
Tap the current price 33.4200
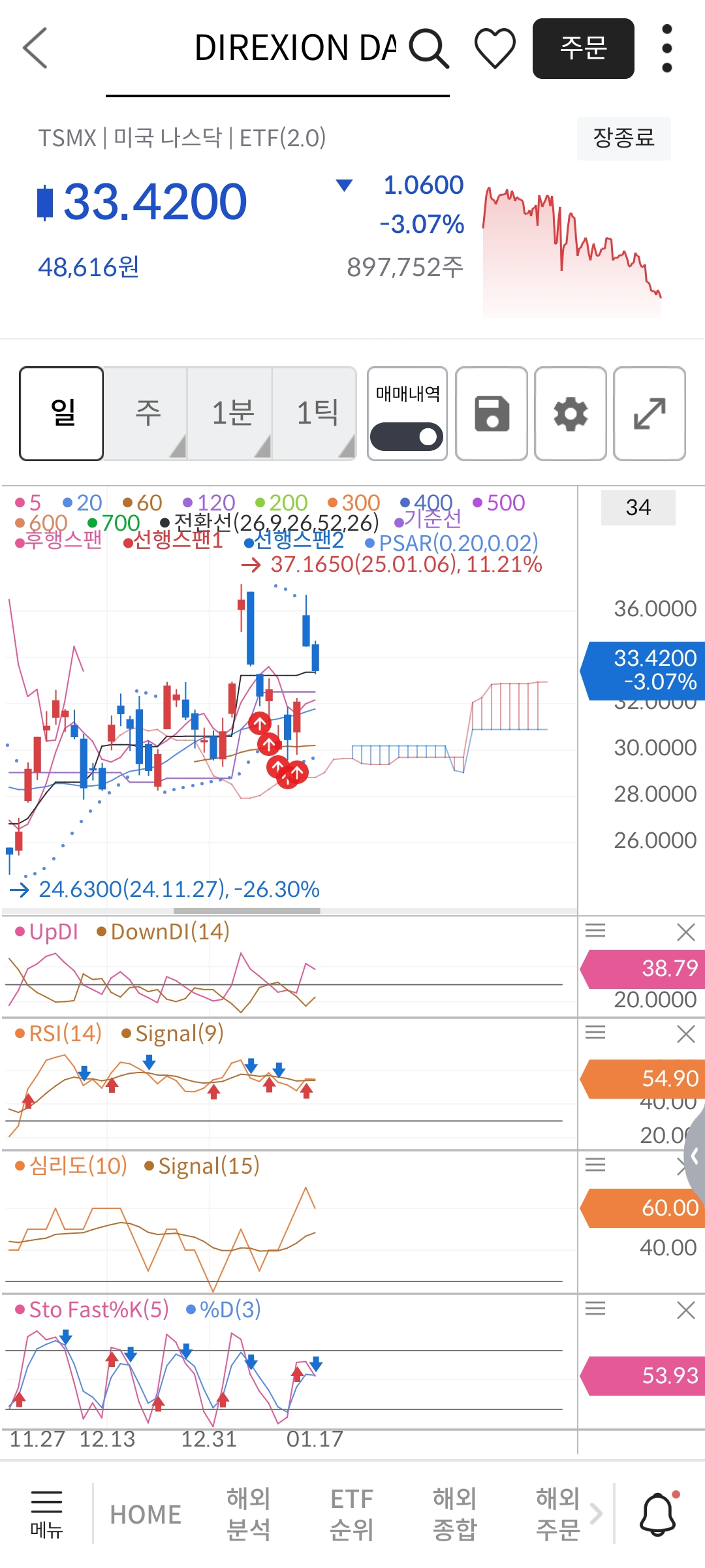(x=155, y=201)
